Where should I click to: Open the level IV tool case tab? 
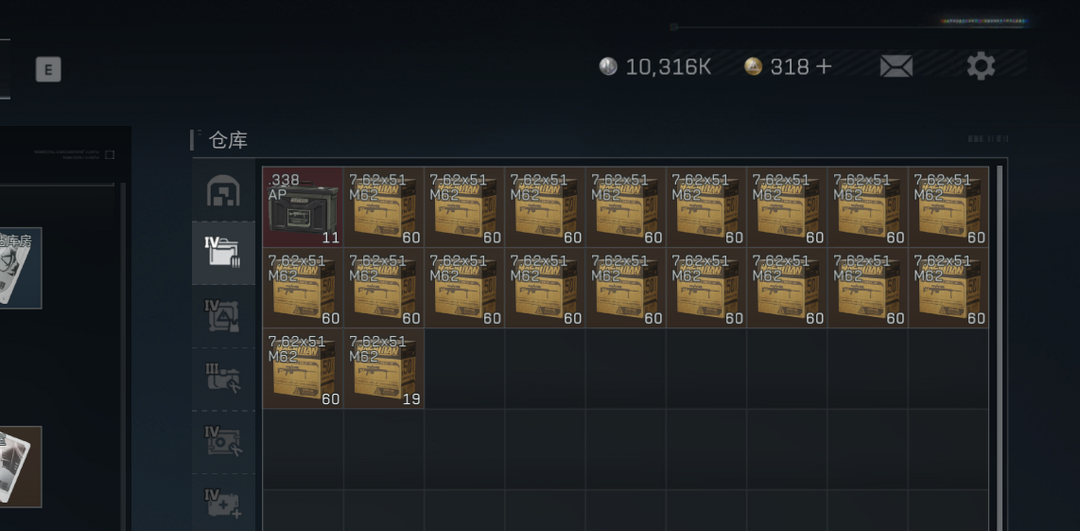pyautogui.click(x=223, y=441)
